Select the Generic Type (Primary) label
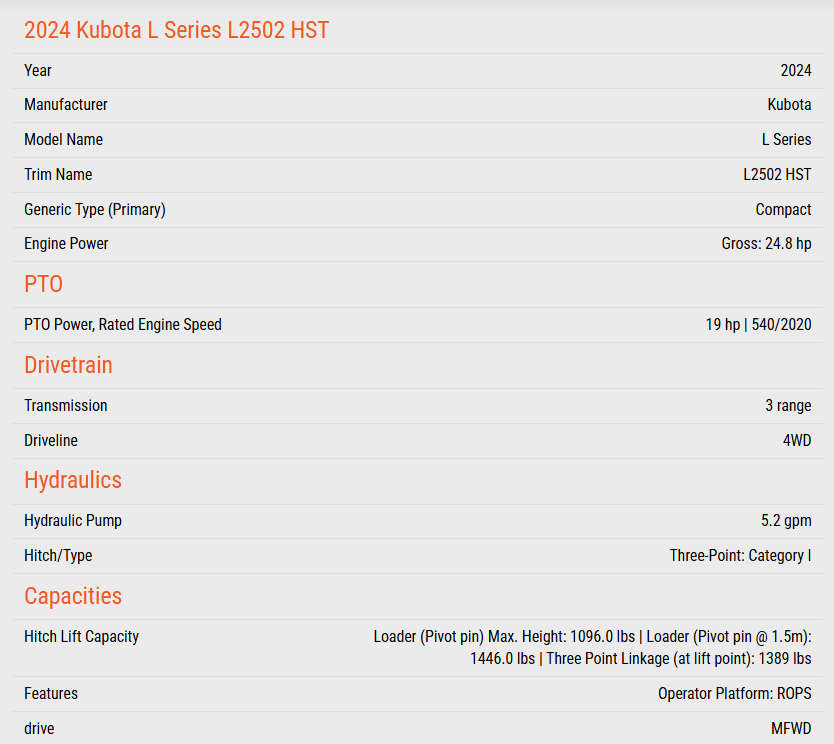The height and width of the screenshot is (744, 834). click(95, 210)
